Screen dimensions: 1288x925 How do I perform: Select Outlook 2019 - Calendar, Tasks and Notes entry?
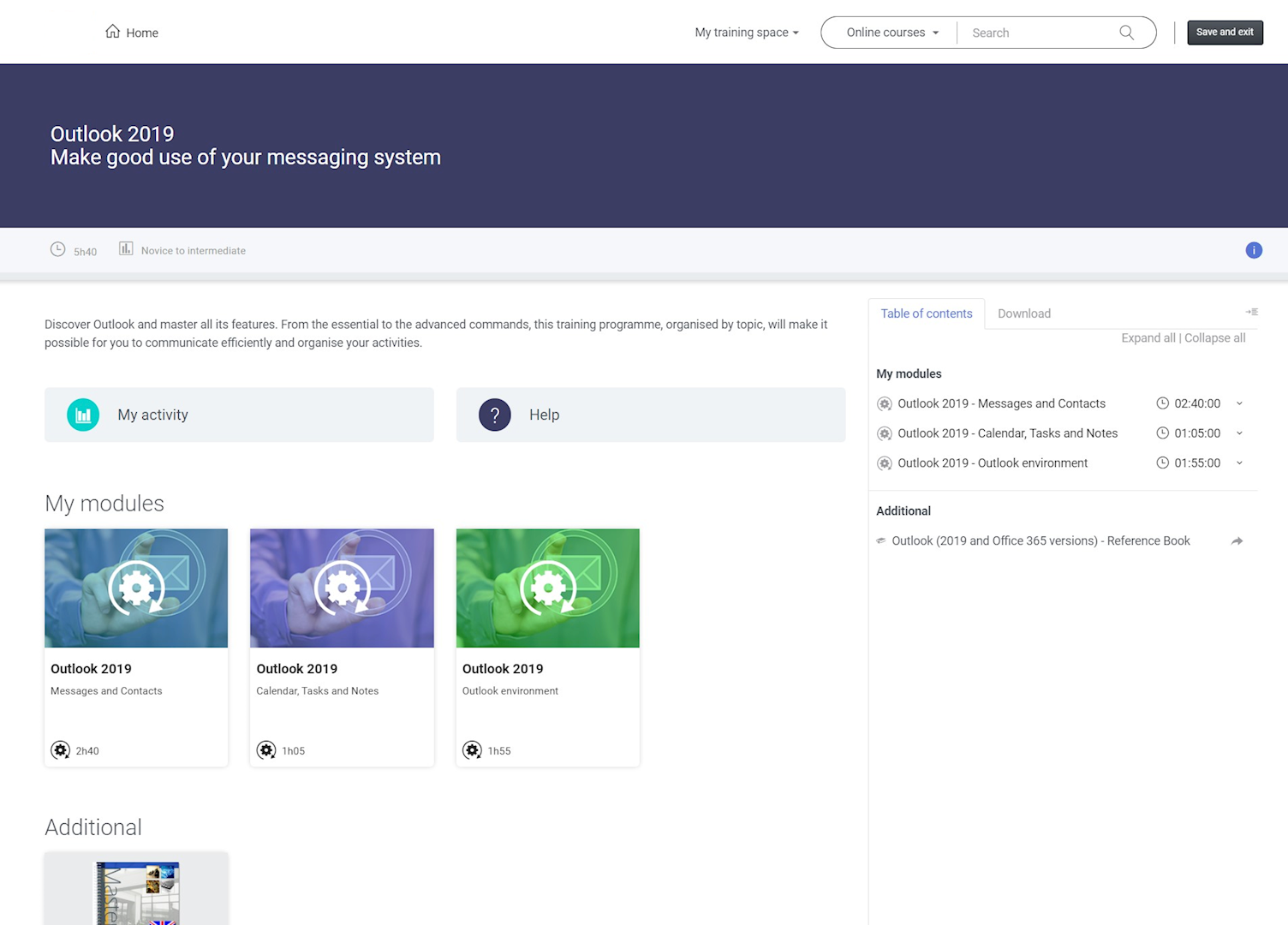1007,433
